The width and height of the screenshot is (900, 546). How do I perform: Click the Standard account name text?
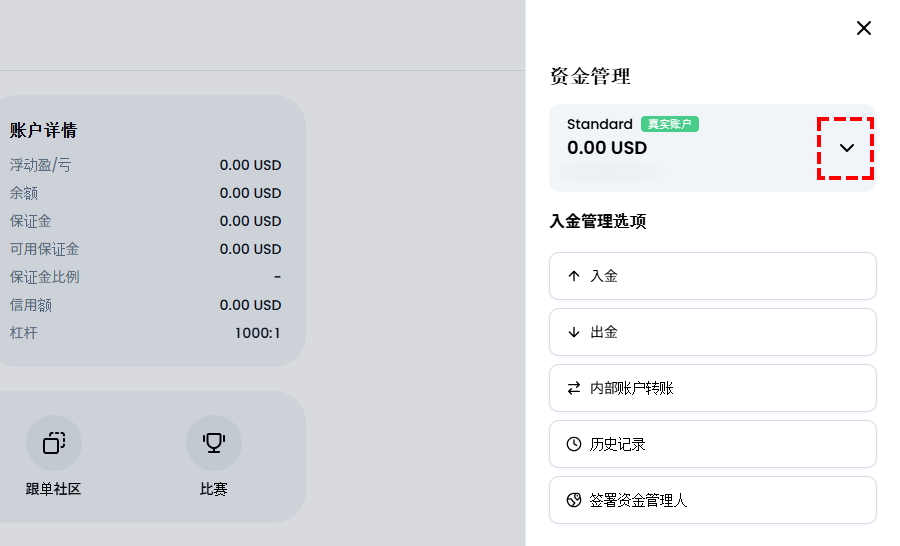599,124
